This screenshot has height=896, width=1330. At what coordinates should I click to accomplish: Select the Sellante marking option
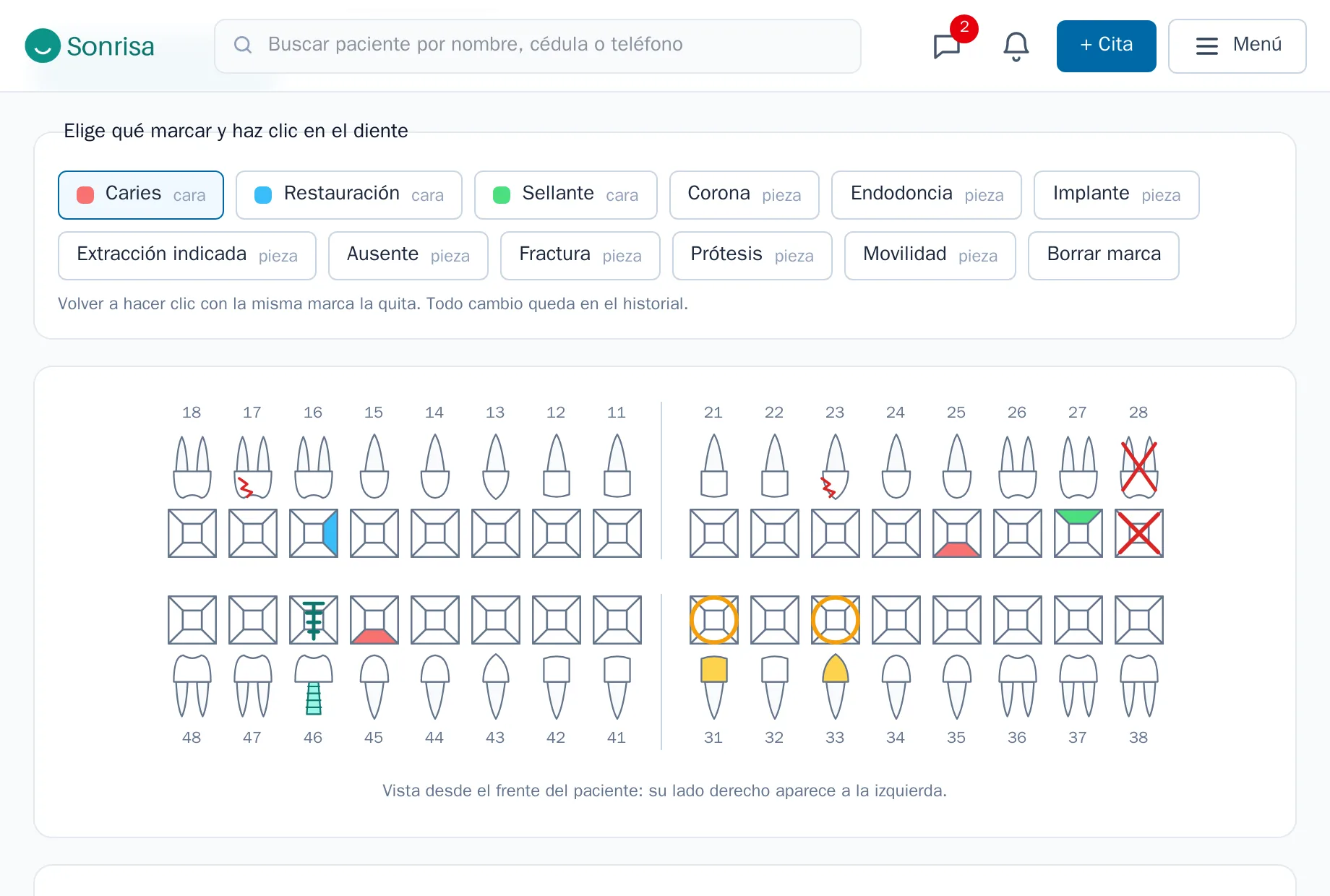[566, 195]
